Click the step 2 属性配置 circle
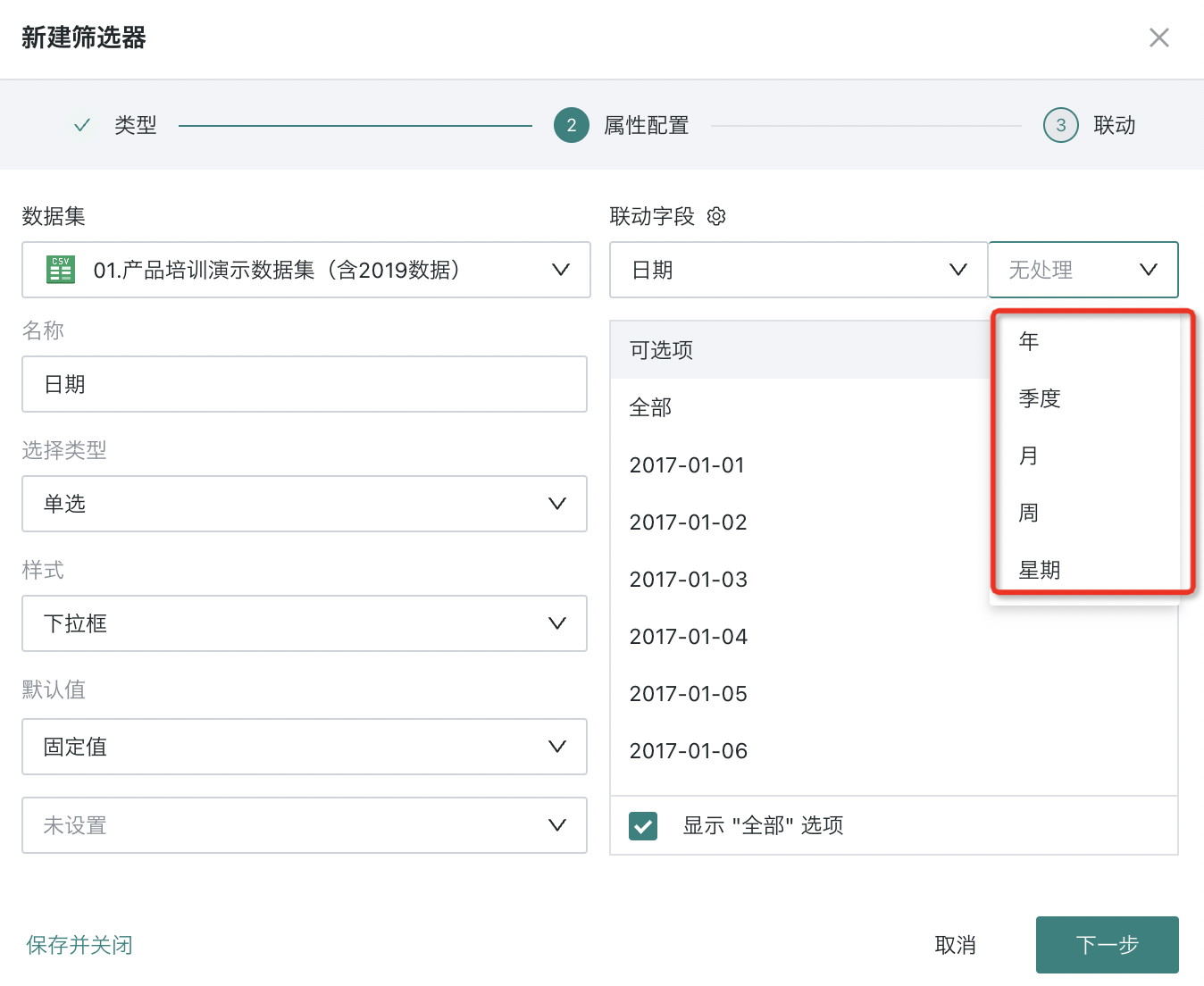 (572, 125)
